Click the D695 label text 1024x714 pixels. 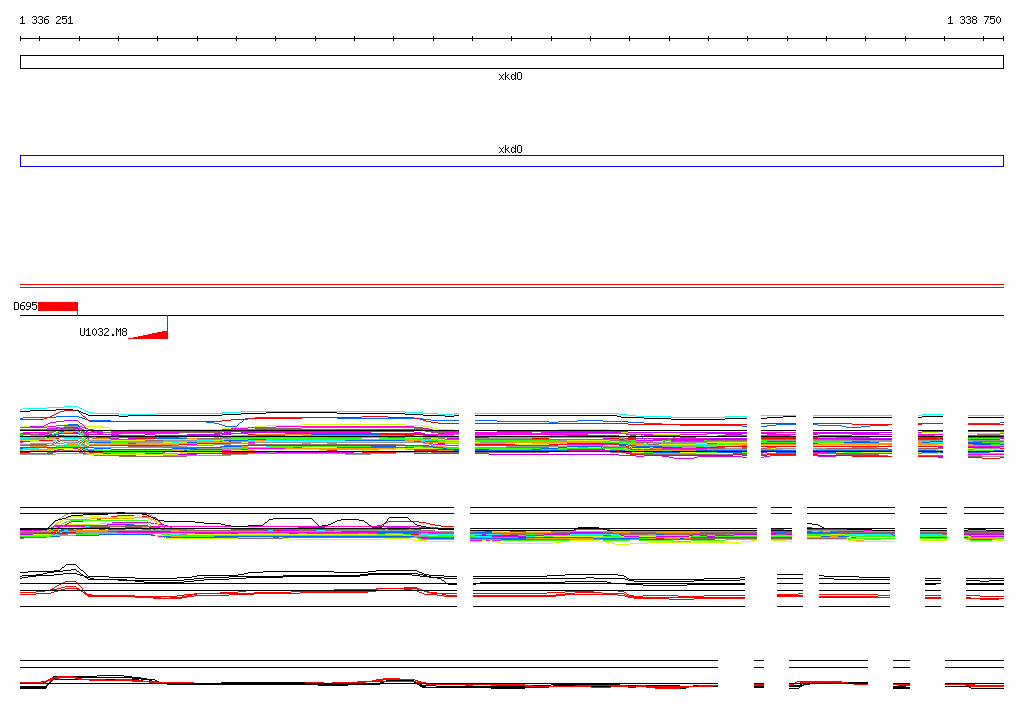coord(25,306)
